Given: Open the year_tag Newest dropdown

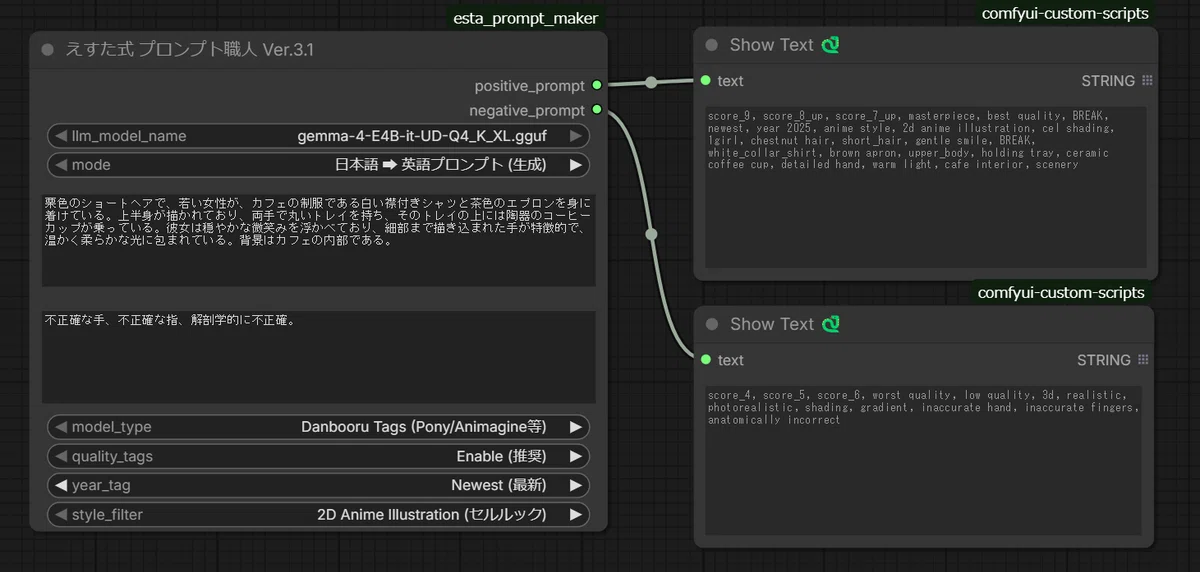Looking at the screenshot, I should 318,485.
